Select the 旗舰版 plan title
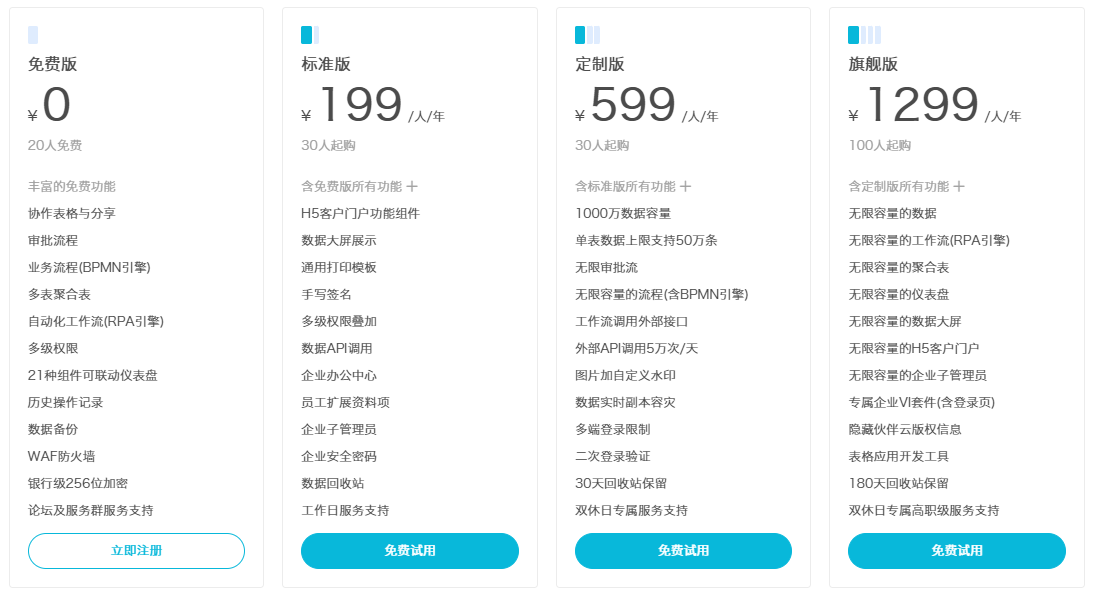The width and height of the screenshot is (1093, 596). (x=873, y=65)
